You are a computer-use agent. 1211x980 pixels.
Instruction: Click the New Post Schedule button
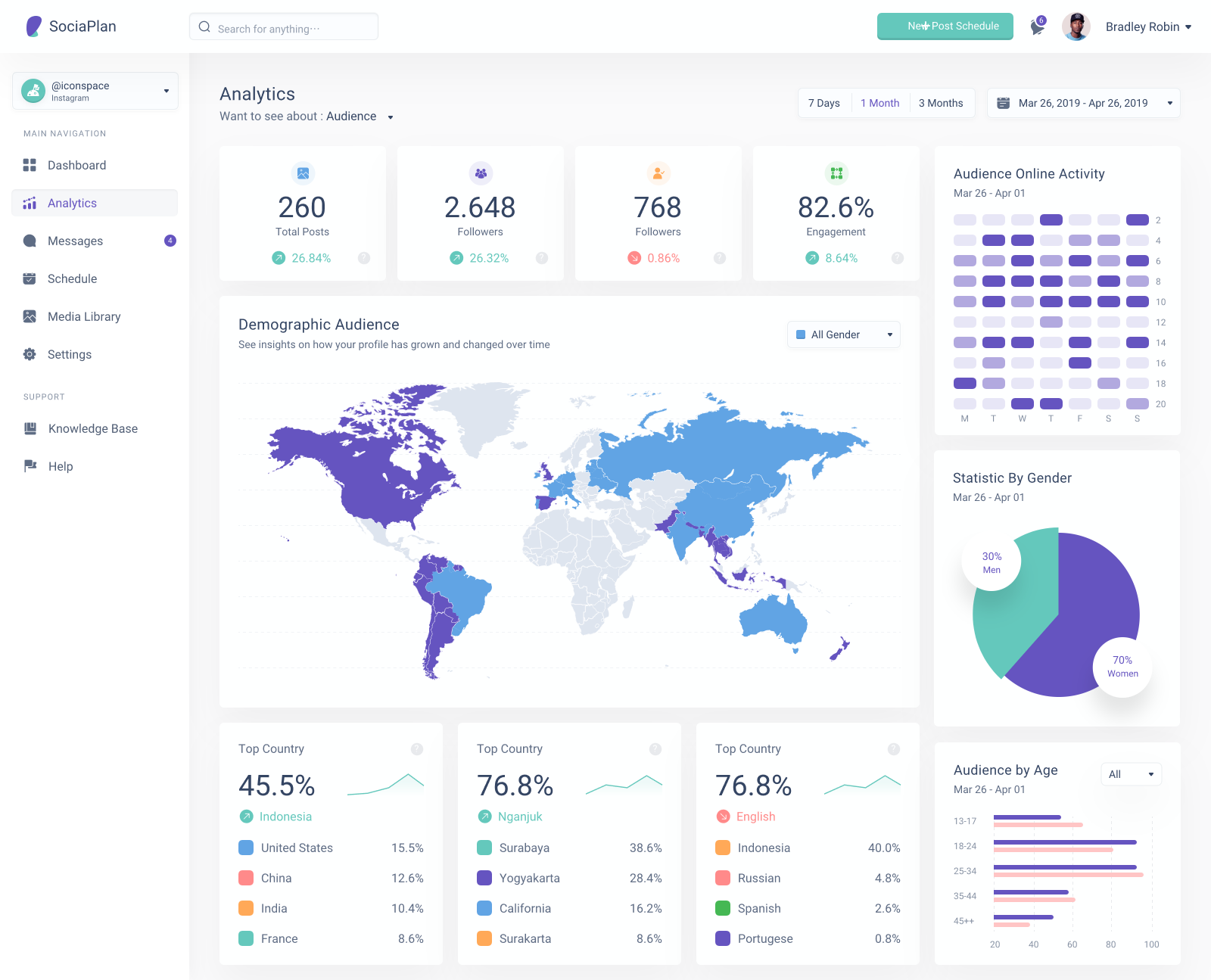pos(945,26)
